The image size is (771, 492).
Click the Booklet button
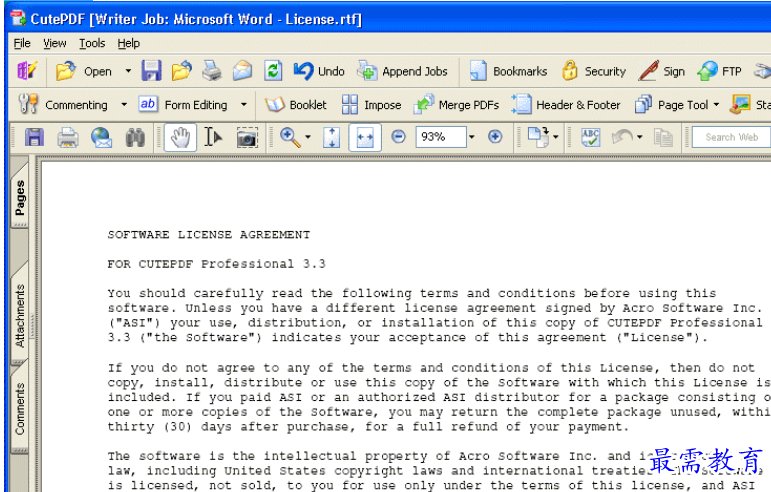tap(295, 105)
